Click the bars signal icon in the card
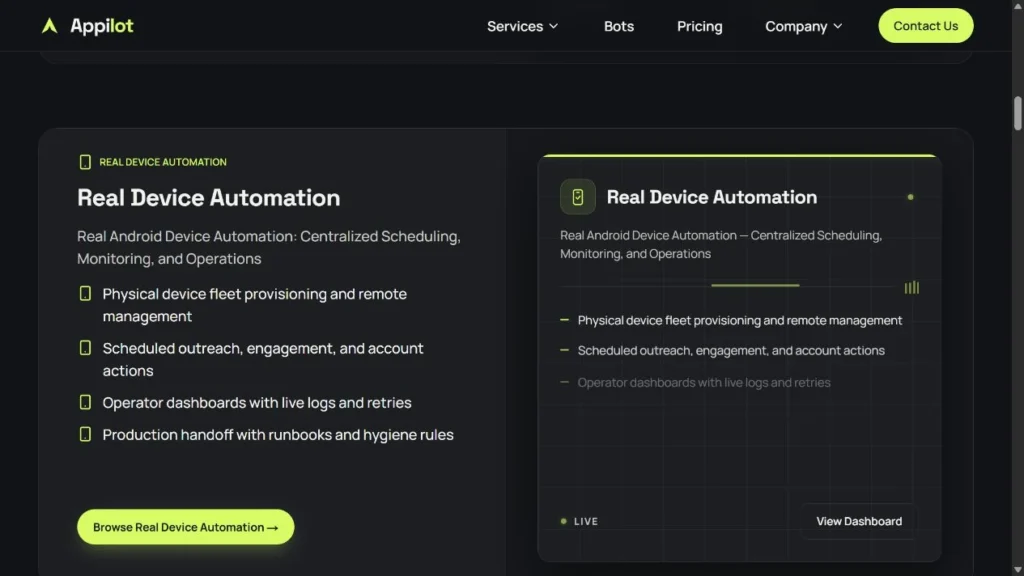Screen dimensions: 1024x576 click(912, 287)
